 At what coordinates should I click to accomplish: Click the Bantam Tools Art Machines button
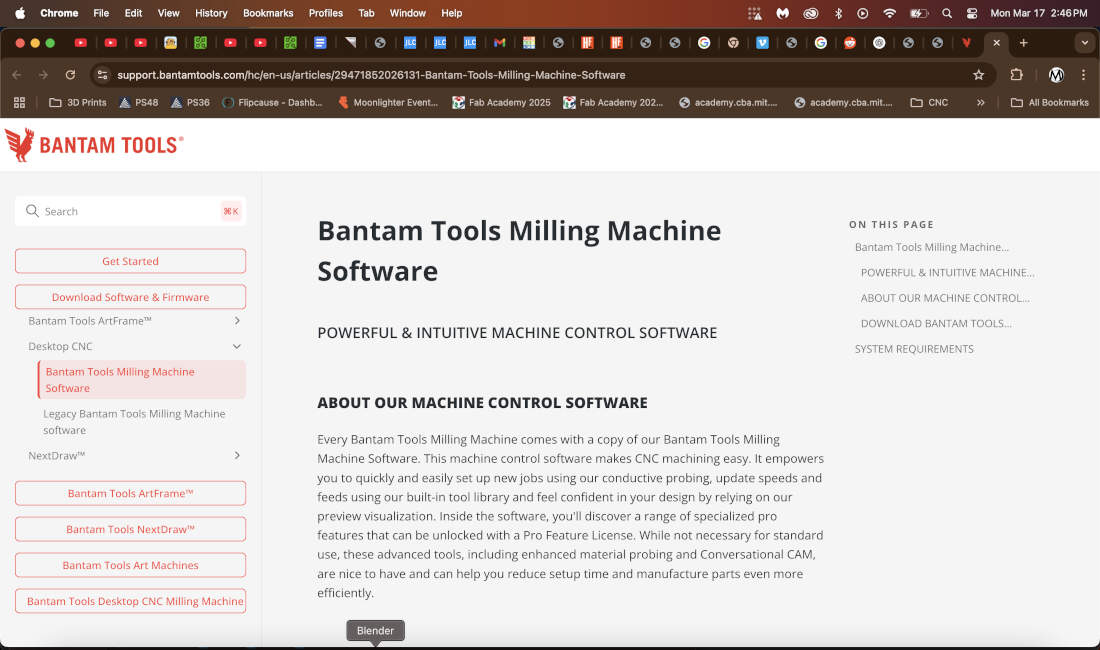tap(130, 565)
